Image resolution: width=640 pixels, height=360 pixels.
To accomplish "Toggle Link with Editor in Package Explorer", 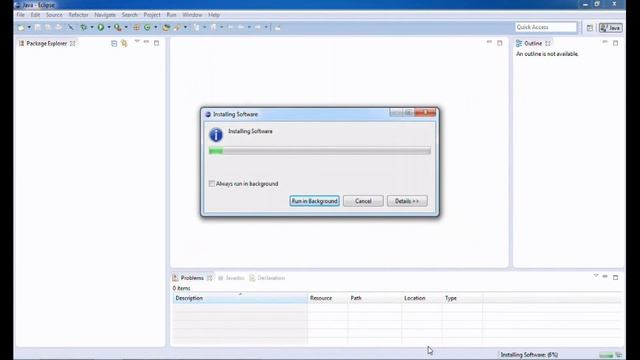I will (124, 43).
